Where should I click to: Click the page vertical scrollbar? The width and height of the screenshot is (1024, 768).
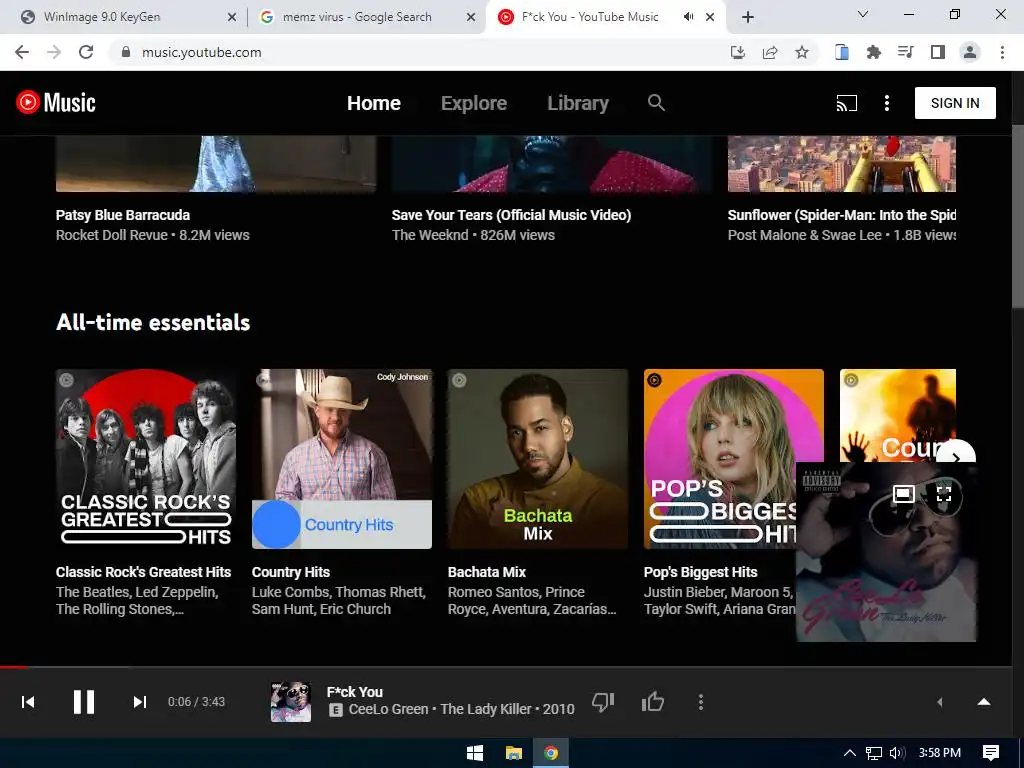click(1017, 216)
